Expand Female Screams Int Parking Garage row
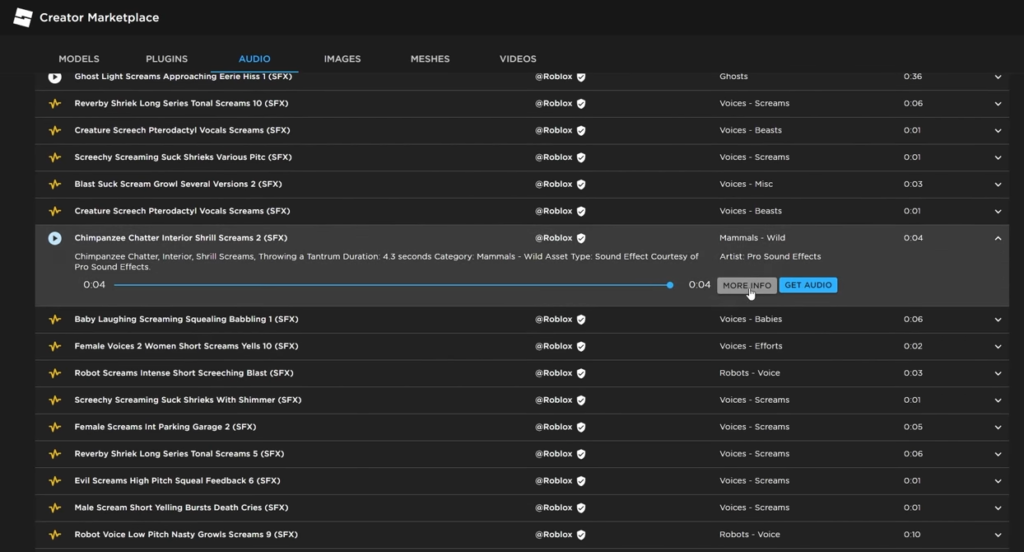Image resolution: width=1024 pixels, height=552 pixels. 998,427
